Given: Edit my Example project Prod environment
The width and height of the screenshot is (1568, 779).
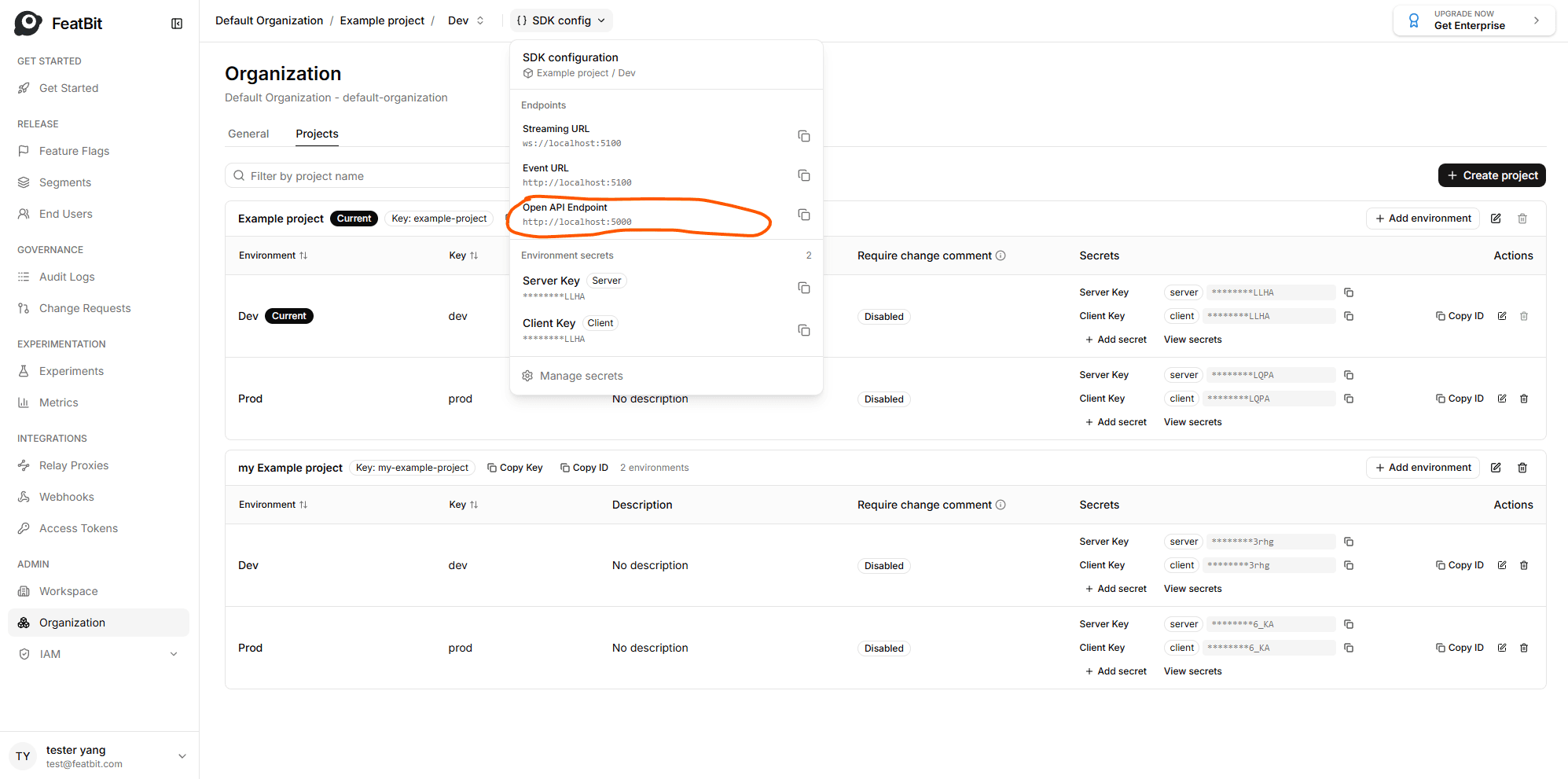Looking at the screenshot, I should coord(1502,648).
